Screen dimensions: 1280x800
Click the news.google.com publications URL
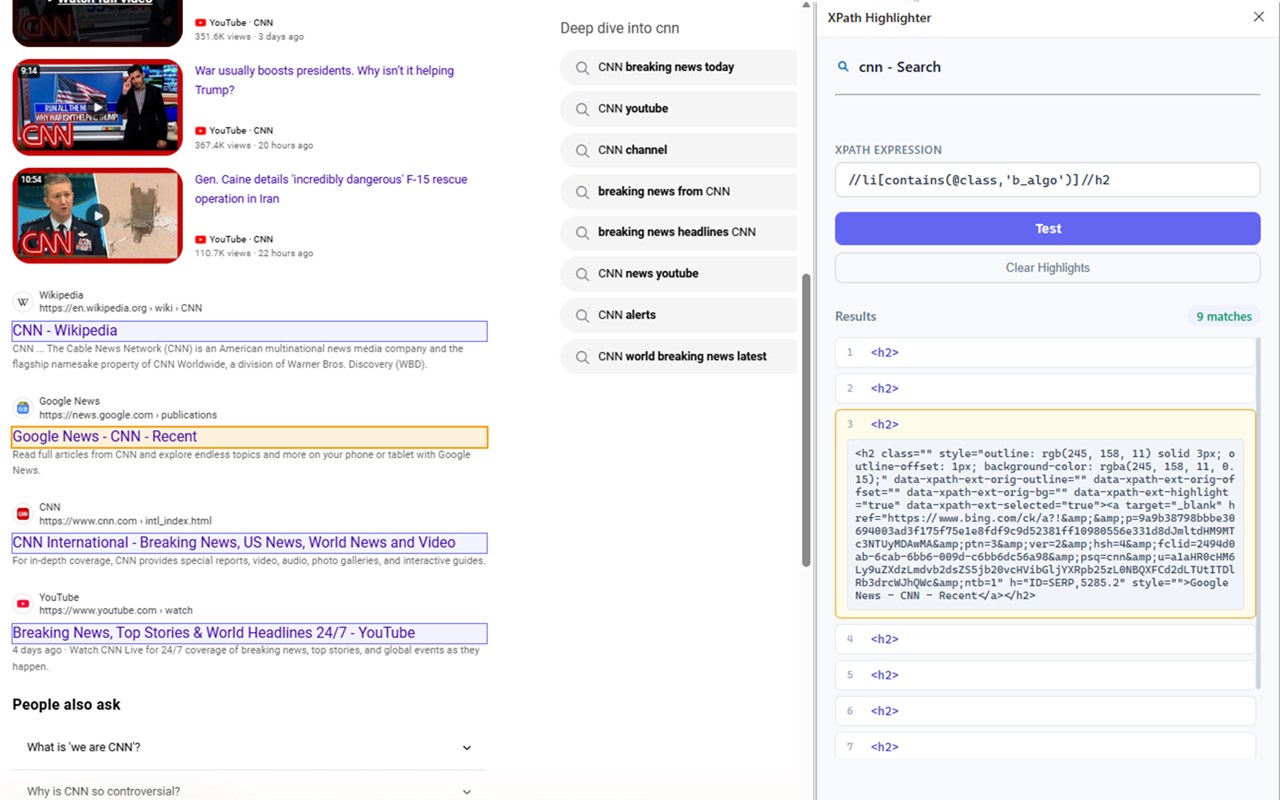[128, 415]
